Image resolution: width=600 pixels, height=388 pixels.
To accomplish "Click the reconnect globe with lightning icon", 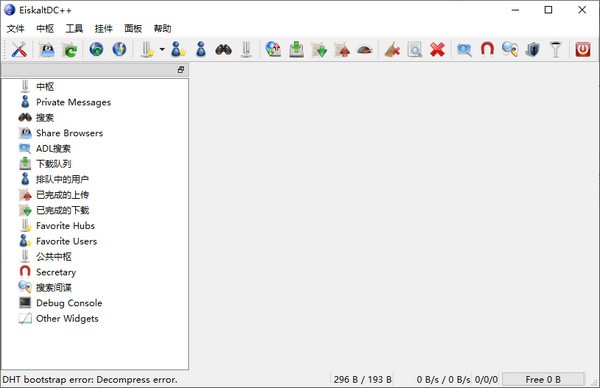I will tap(119, 49).
